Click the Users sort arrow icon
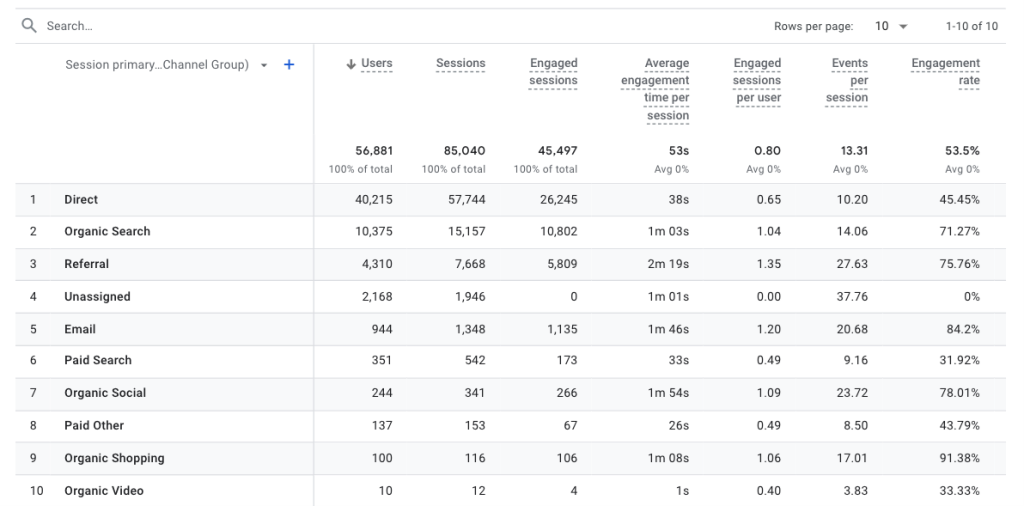The image size is (1024, 506). (x=351, y=64)
